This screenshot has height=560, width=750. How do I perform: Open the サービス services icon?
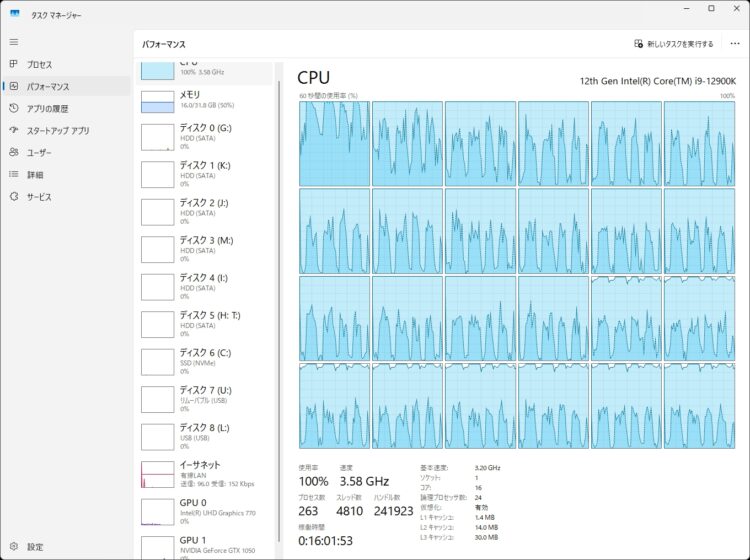pyautogui.click(x=14, y=196)
